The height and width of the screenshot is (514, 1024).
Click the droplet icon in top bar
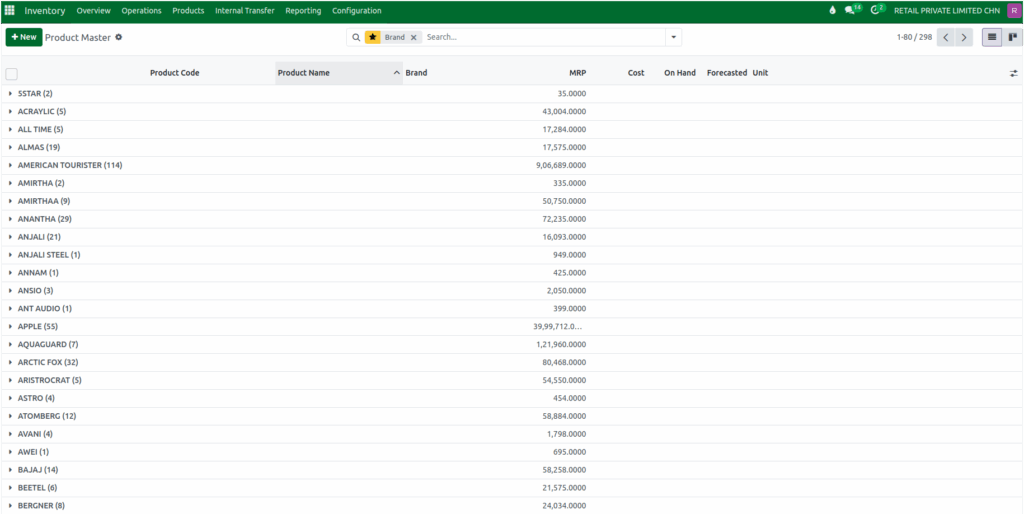(832, 10)
